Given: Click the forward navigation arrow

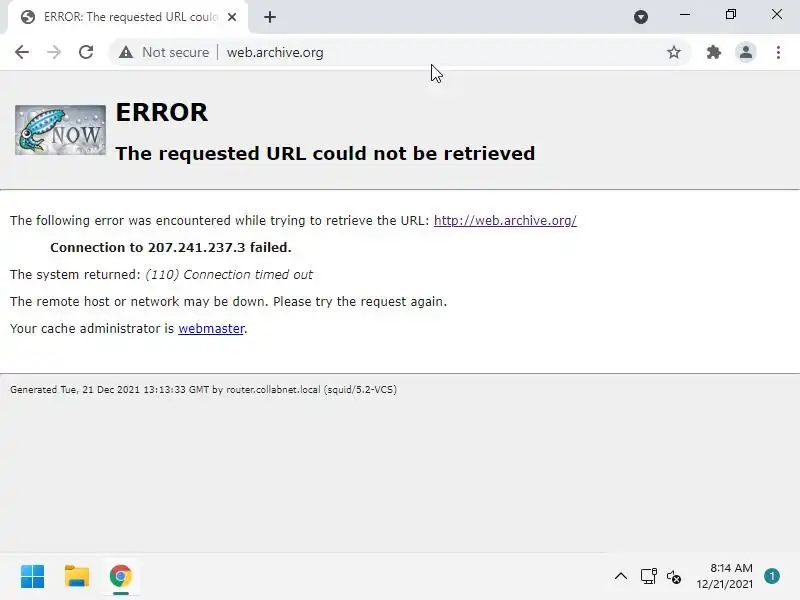Looking at the screenshot, I should click(x=54, y=52).
